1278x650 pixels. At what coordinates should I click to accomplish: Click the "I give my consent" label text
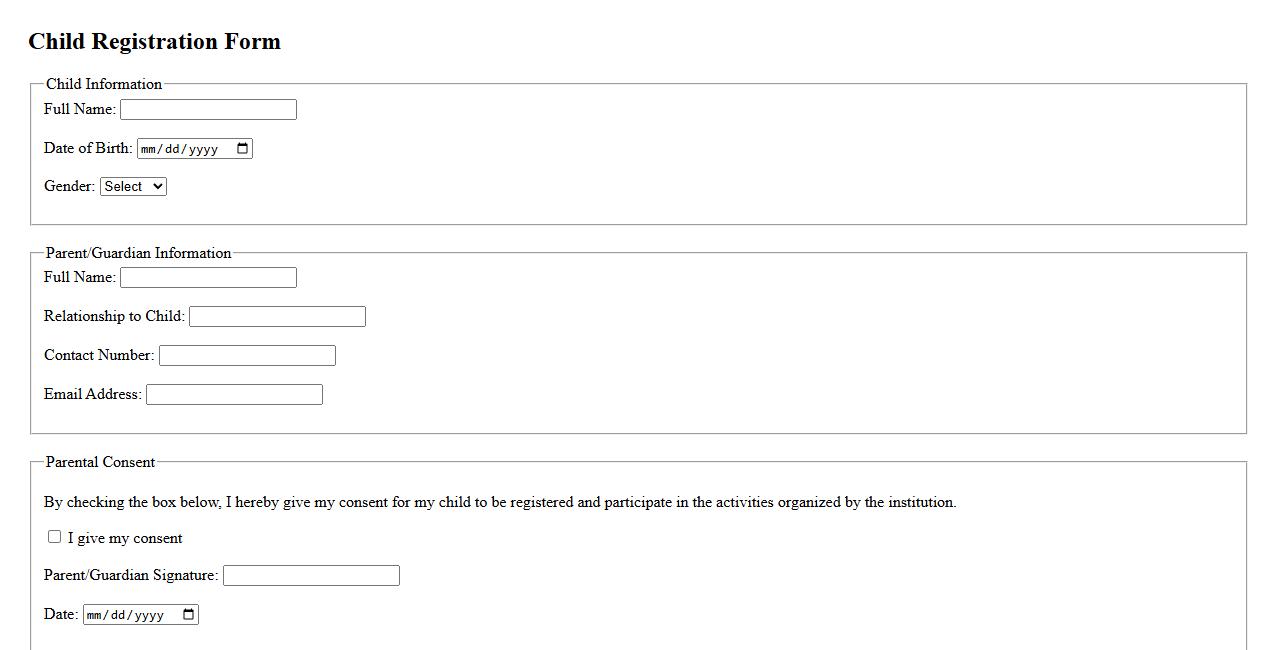[x=125, y=539]
